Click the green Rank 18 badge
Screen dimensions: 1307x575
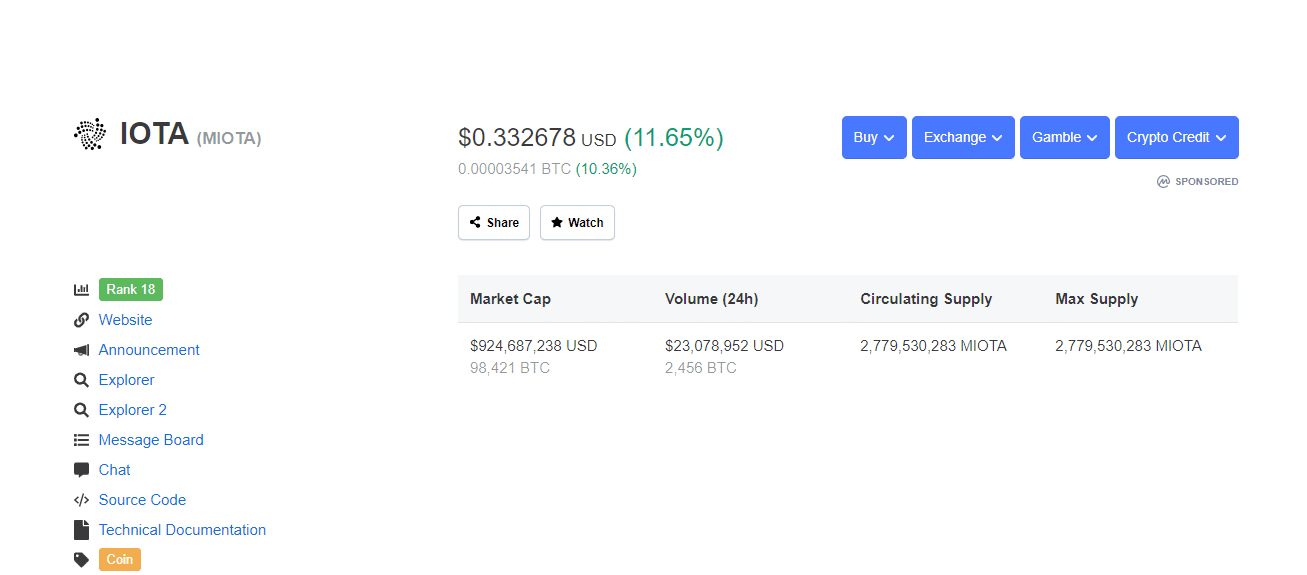click(131, 290)
